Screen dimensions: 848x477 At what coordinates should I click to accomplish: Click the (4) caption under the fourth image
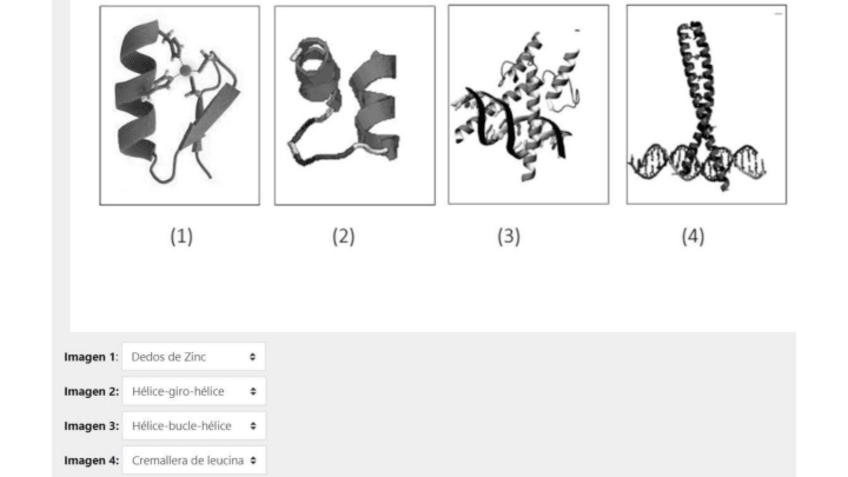point(693,236)
